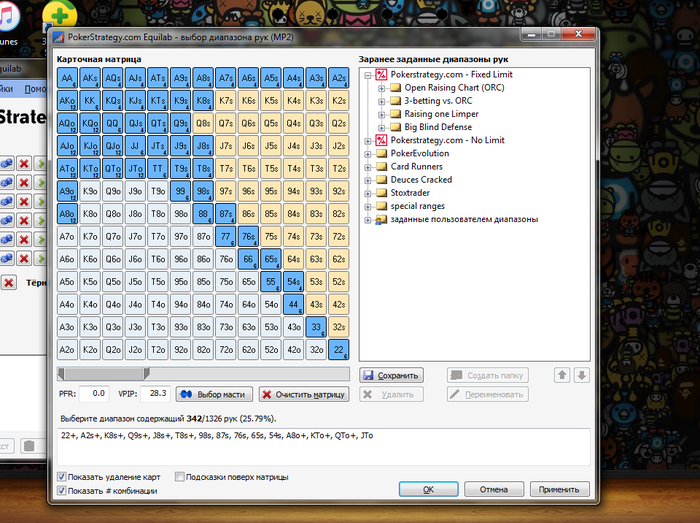Select the AKs hand cell
The height and width of the screenshot is (523, 700).
[90, 78]
